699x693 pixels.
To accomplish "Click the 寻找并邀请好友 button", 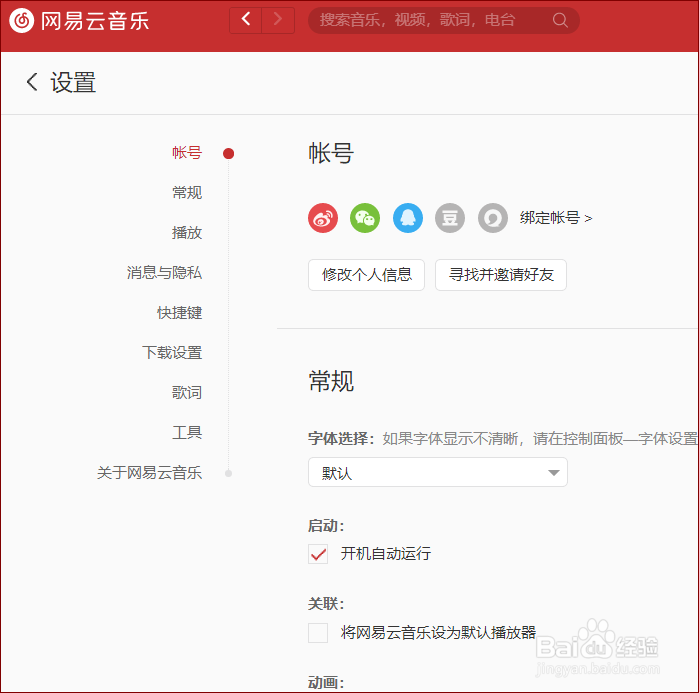I will point(501,275).
